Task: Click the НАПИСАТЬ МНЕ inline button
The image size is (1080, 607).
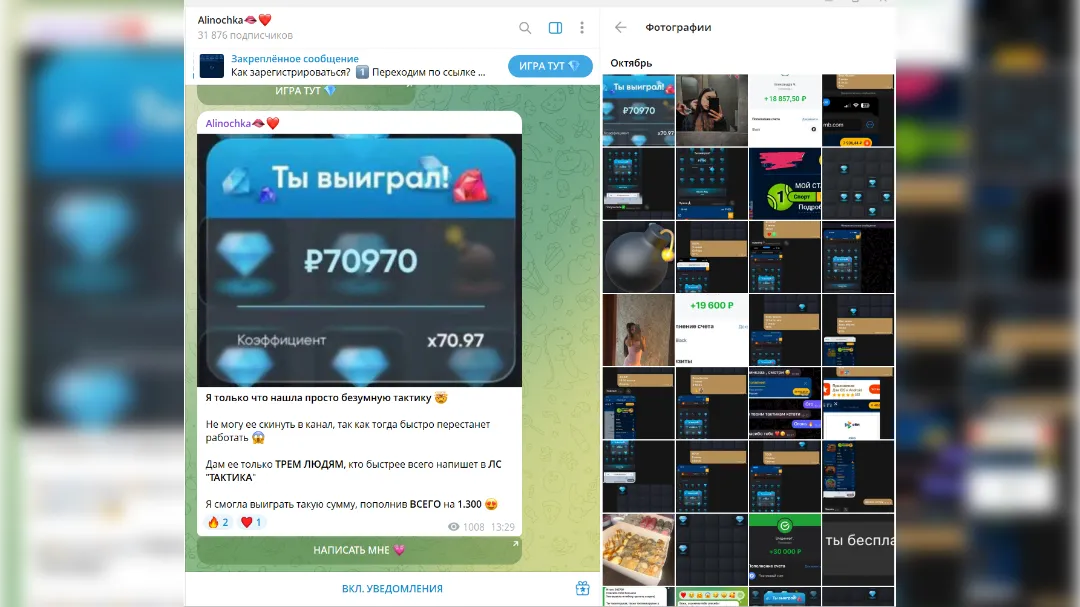Action: click(x=359, y=551)
